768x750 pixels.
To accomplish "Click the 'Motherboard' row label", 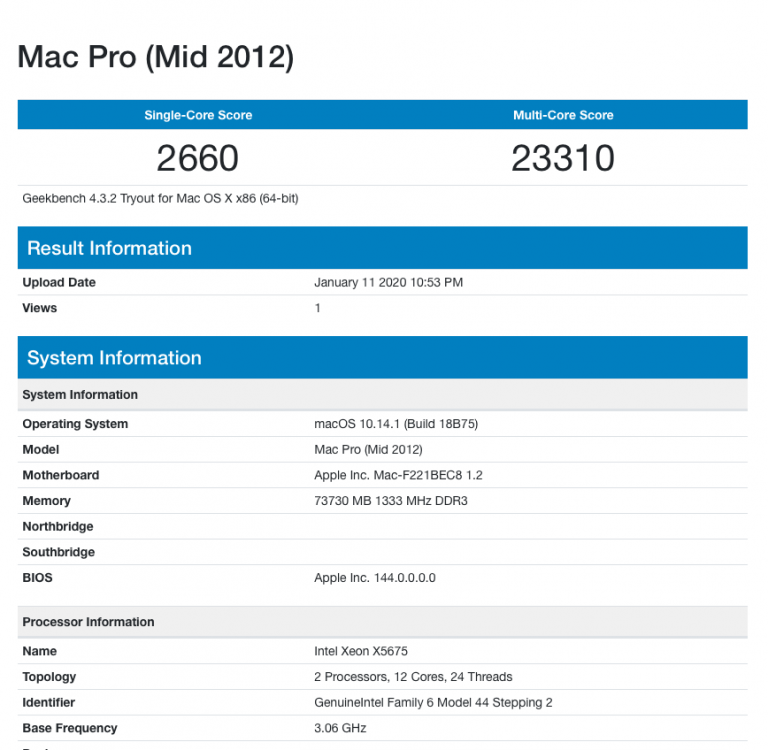I will click(x=61, y=475).
